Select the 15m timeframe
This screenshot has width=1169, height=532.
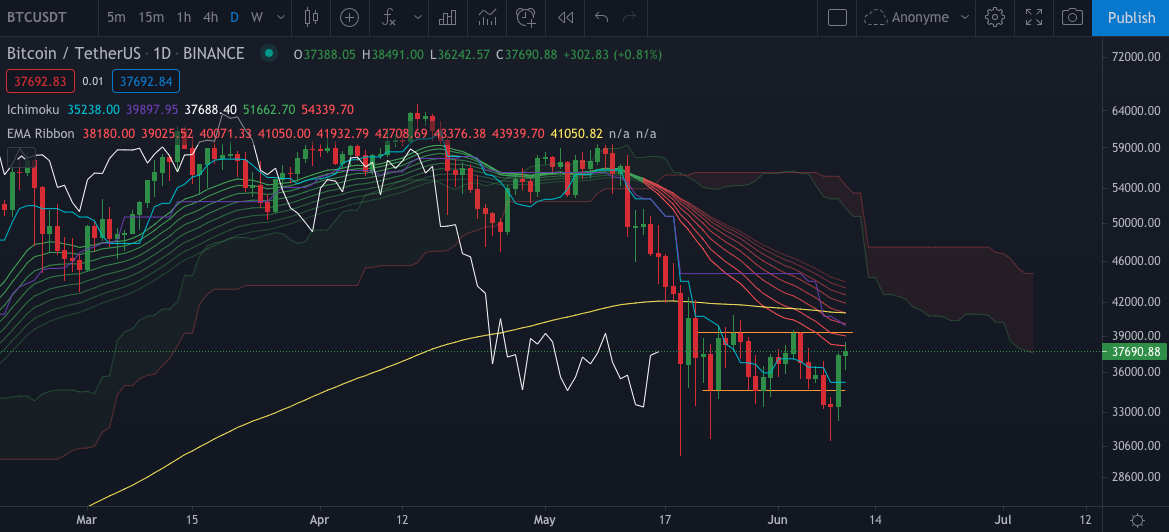[x=151, y=17]
